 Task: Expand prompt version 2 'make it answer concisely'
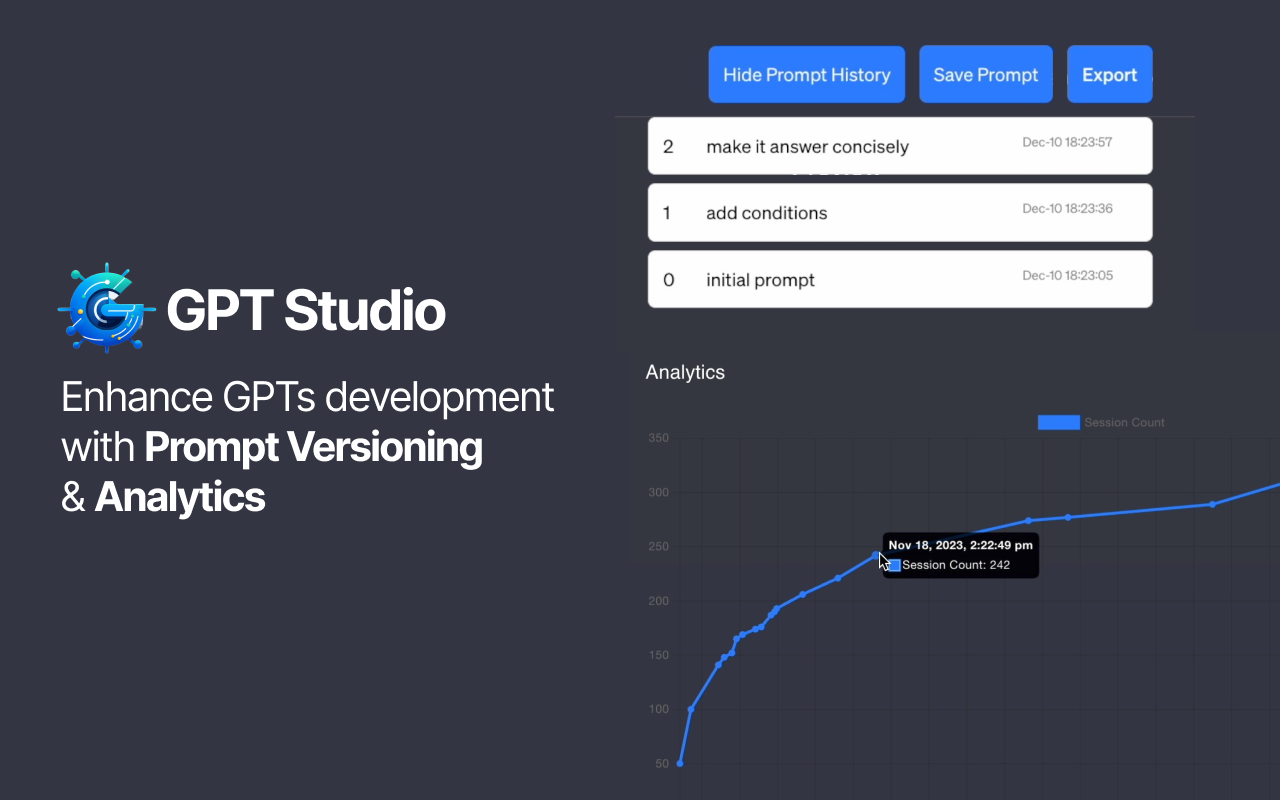[900, 145]
